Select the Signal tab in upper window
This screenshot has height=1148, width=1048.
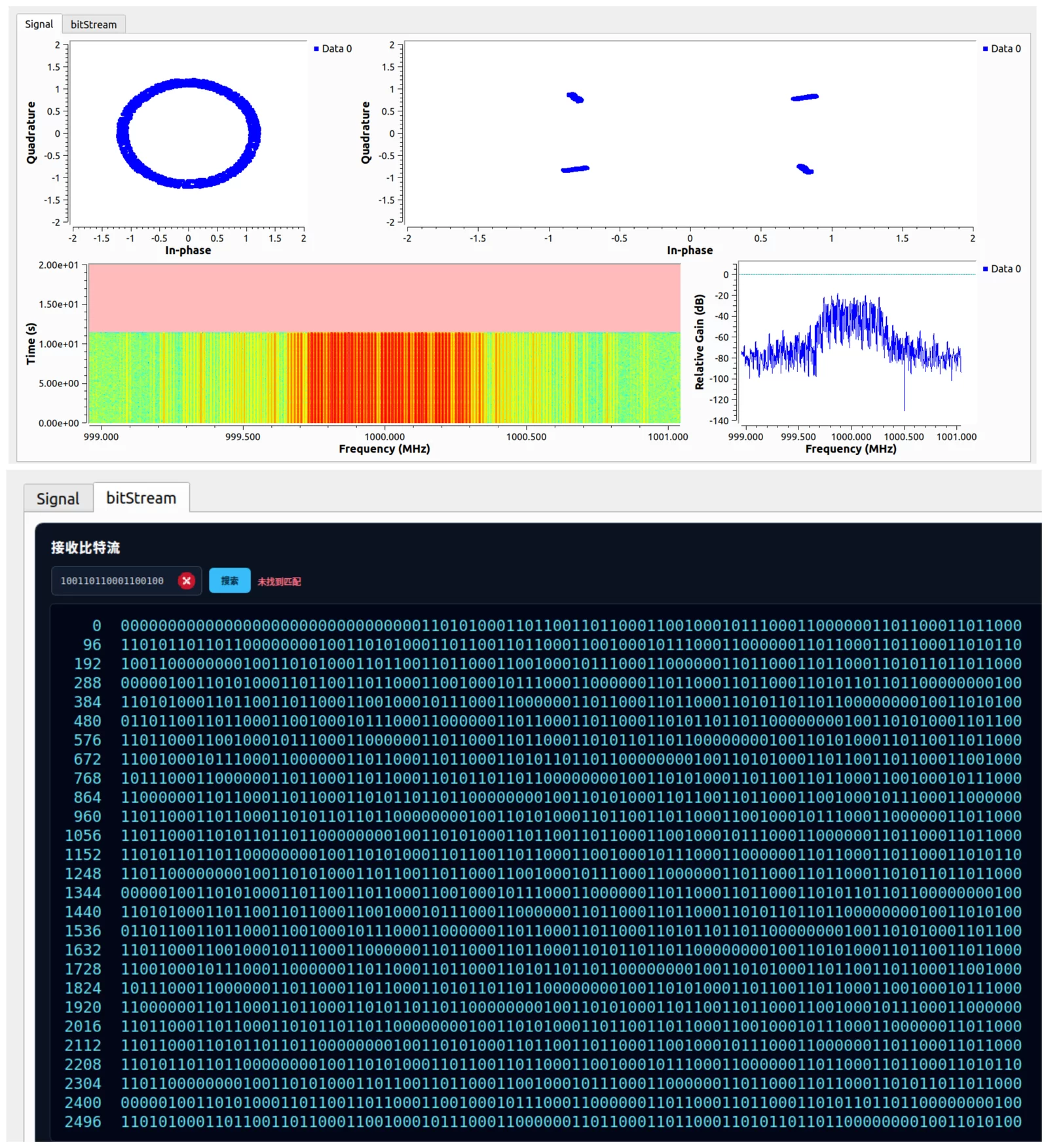point(39,24)
